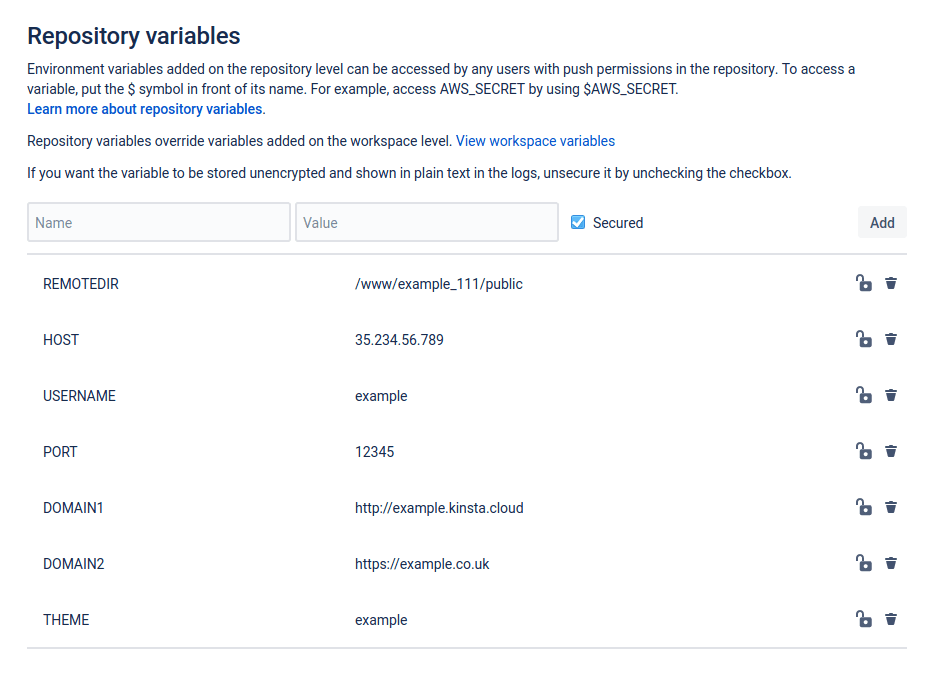This screenshot has width=950, height=685.
Task: Delete the THEME variable
Action: tap(891, 619)
